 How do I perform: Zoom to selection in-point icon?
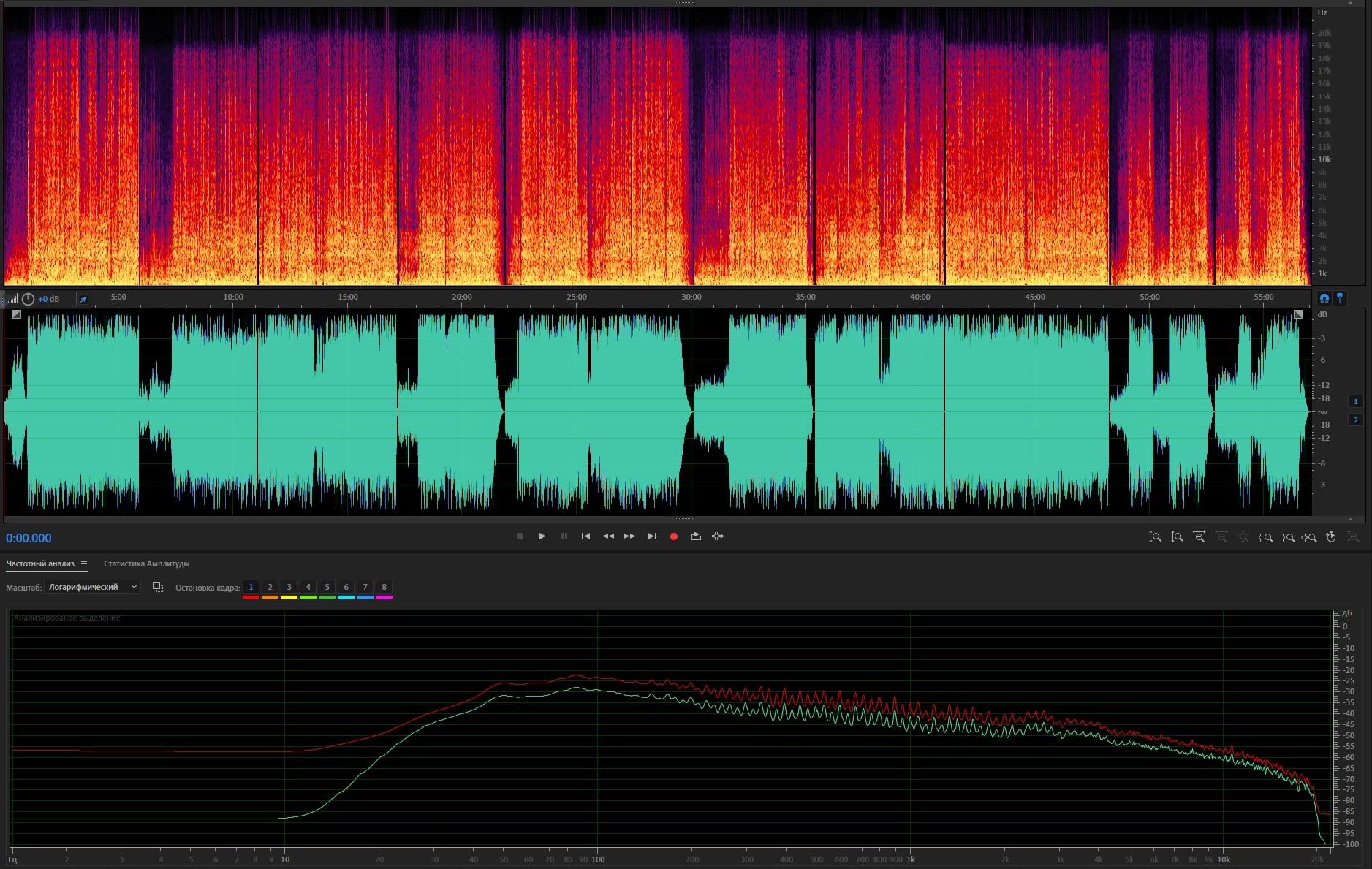pos(1266,537)
